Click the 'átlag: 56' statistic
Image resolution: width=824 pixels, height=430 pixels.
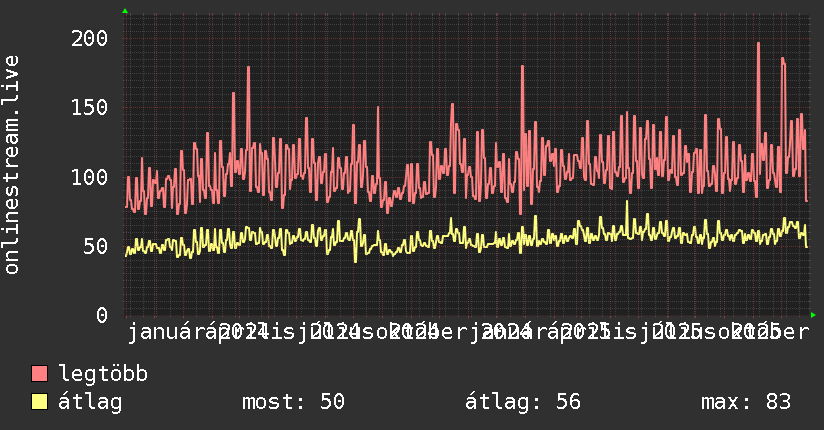point(523,402)
